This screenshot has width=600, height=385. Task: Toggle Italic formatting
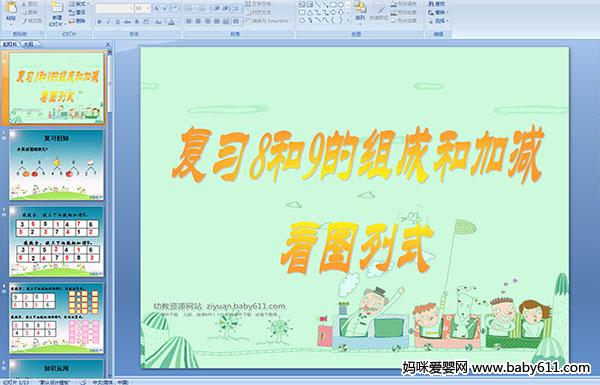pos(108,22)
